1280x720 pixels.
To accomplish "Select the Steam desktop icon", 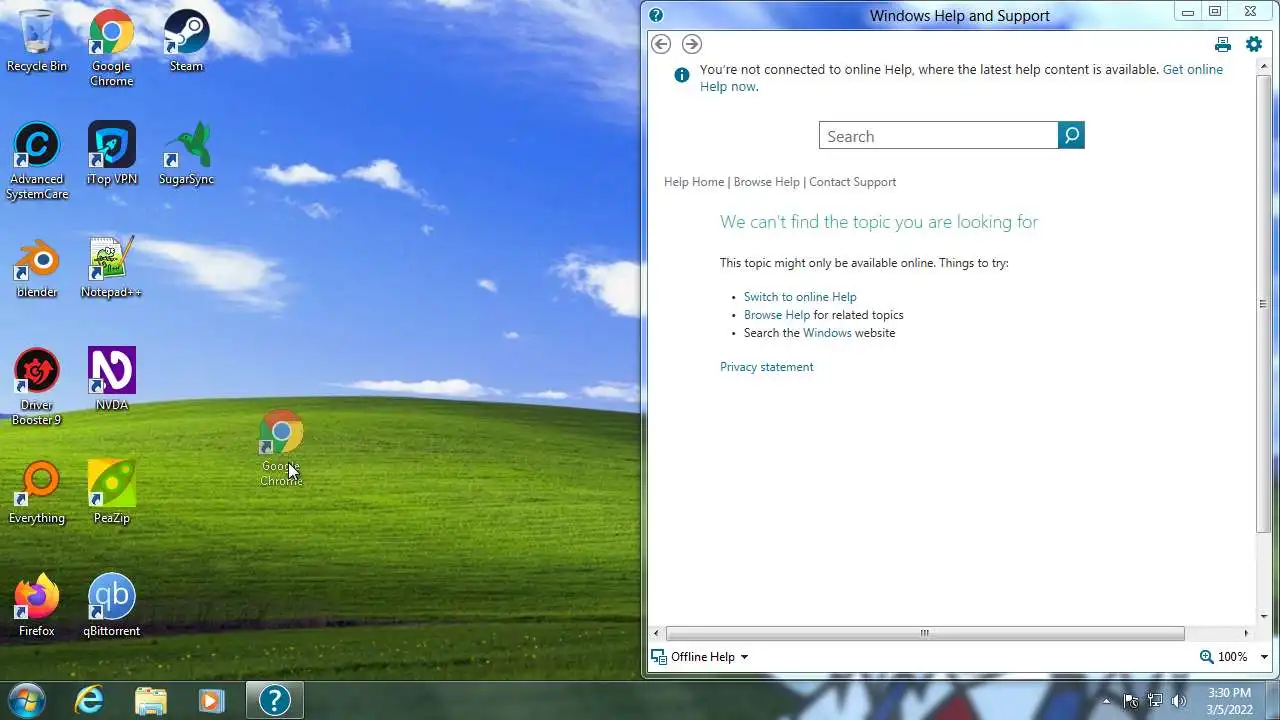I will click(186, 41).
